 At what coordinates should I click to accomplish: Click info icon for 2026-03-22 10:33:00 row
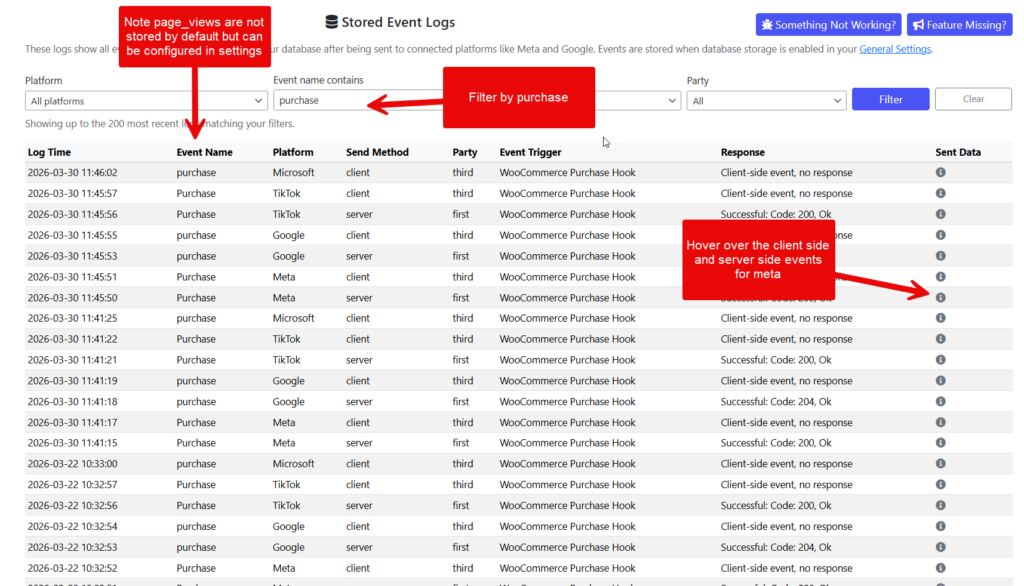940,464
